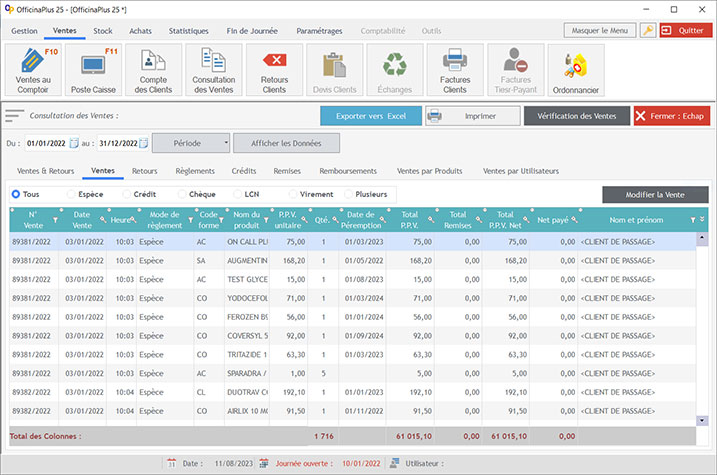Expand the Période dropdown
Image resolution: width=717 pixels, height=475 pixels.
[x=226, y=143]
